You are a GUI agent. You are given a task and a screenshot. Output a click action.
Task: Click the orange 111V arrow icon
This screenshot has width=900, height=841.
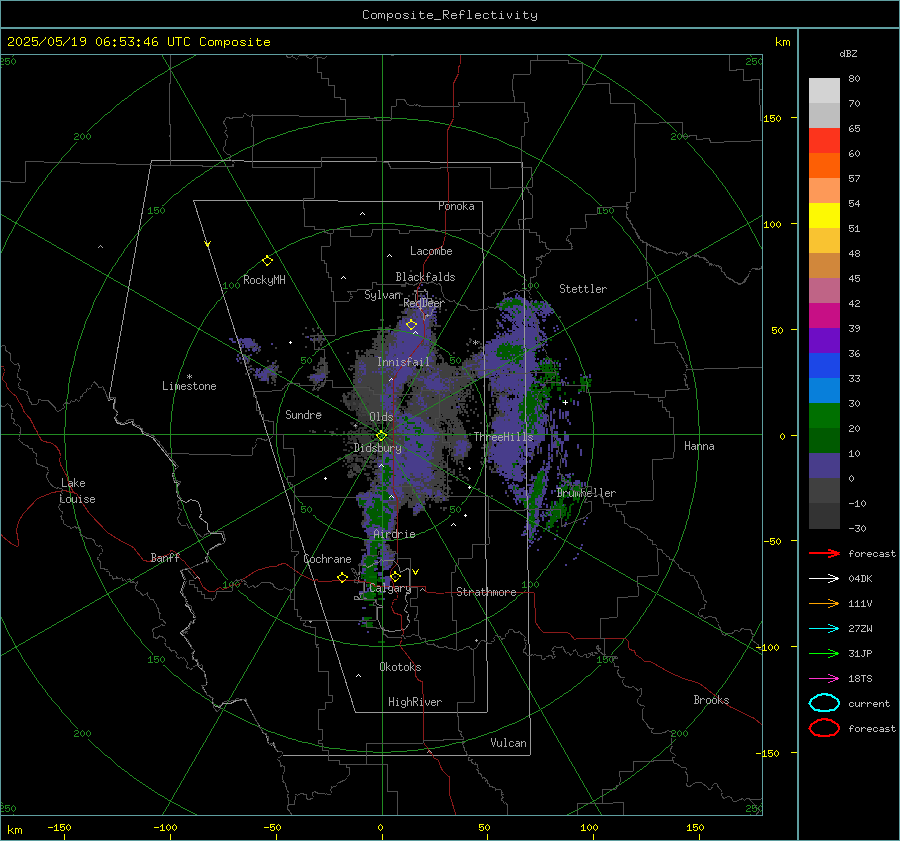[824, 603]
